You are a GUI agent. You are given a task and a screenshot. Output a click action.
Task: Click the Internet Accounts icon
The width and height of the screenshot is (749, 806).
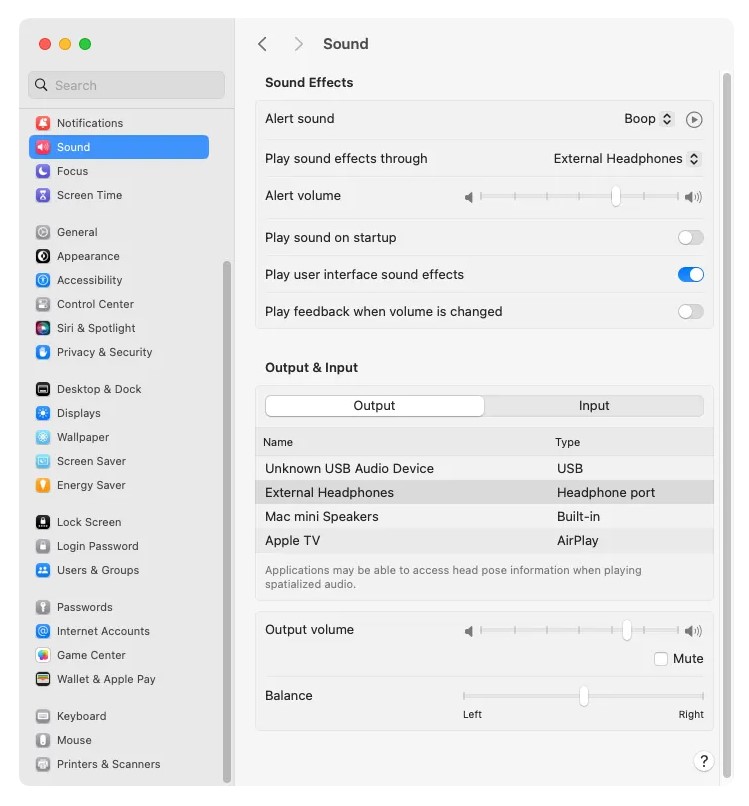tap(43, 631)
